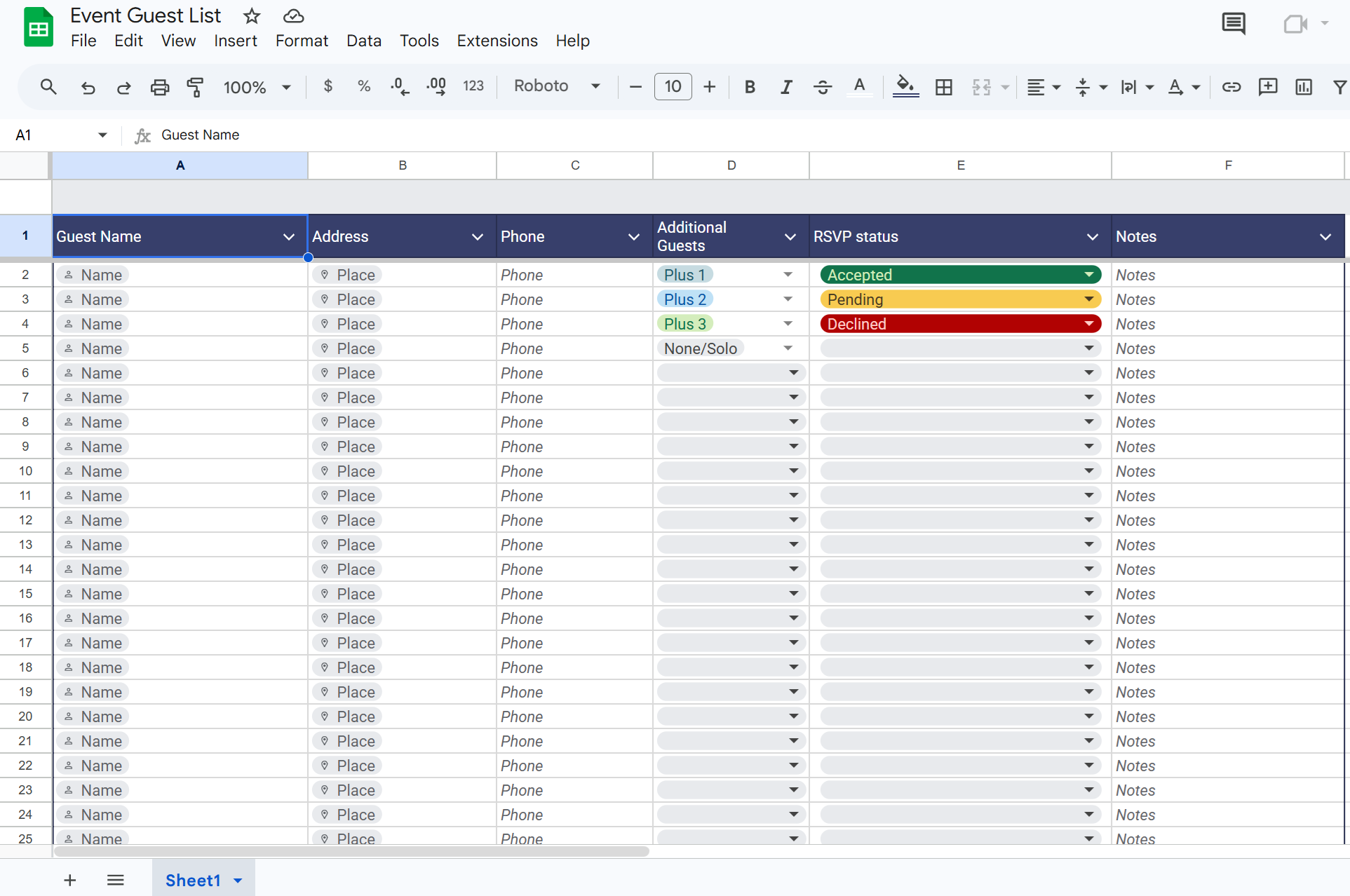
Task: Open text color picker
Action: 859,87
